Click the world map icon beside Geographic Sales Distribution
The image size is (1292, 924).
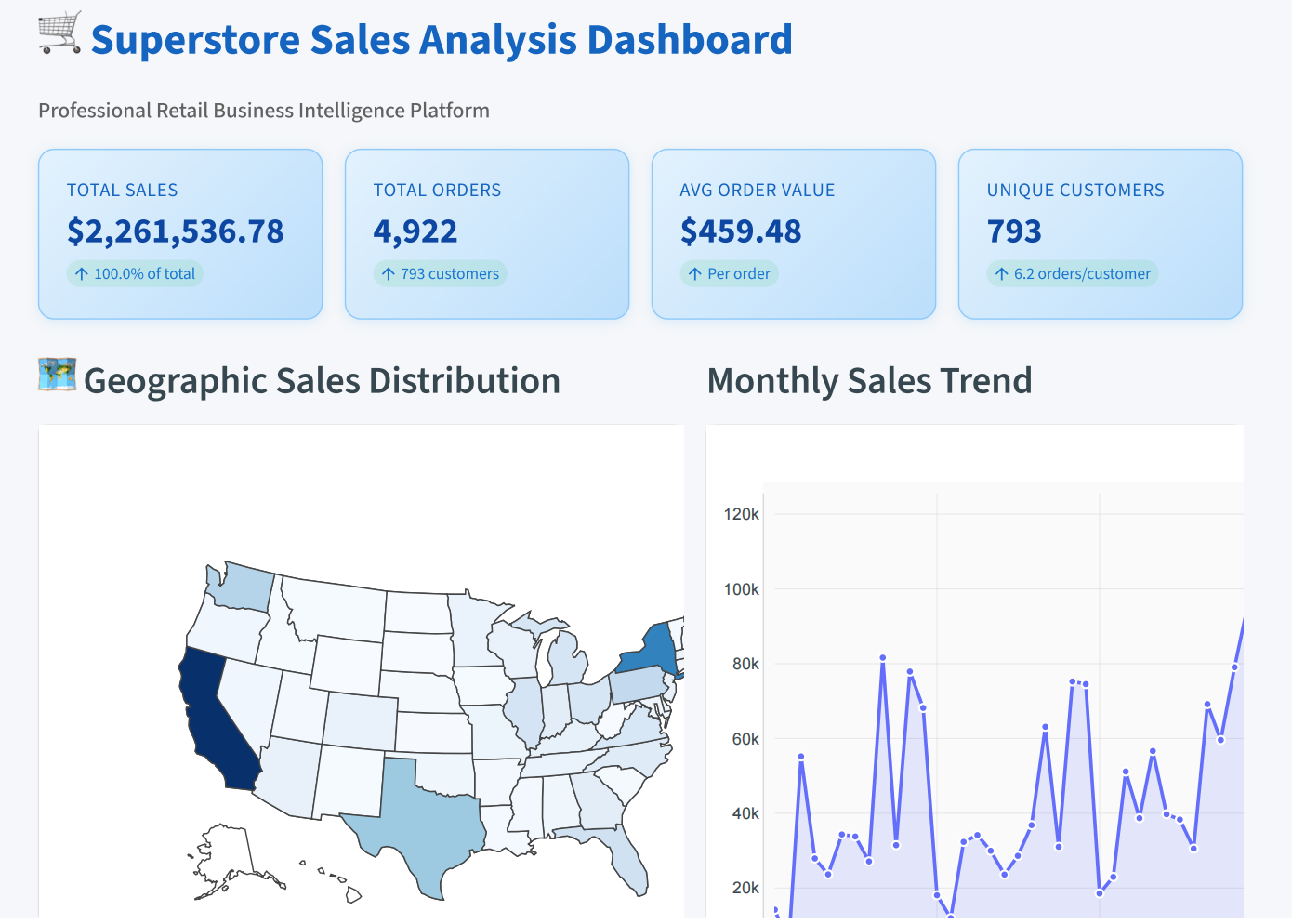tap(57, 378)
